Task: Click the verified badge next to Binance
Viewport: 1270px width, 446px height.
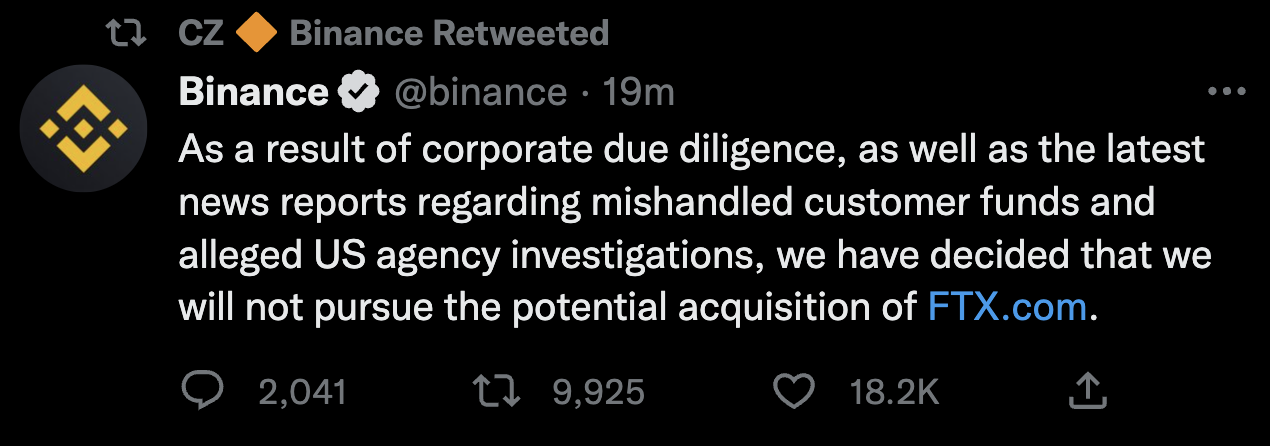Action: coord(358,93)
